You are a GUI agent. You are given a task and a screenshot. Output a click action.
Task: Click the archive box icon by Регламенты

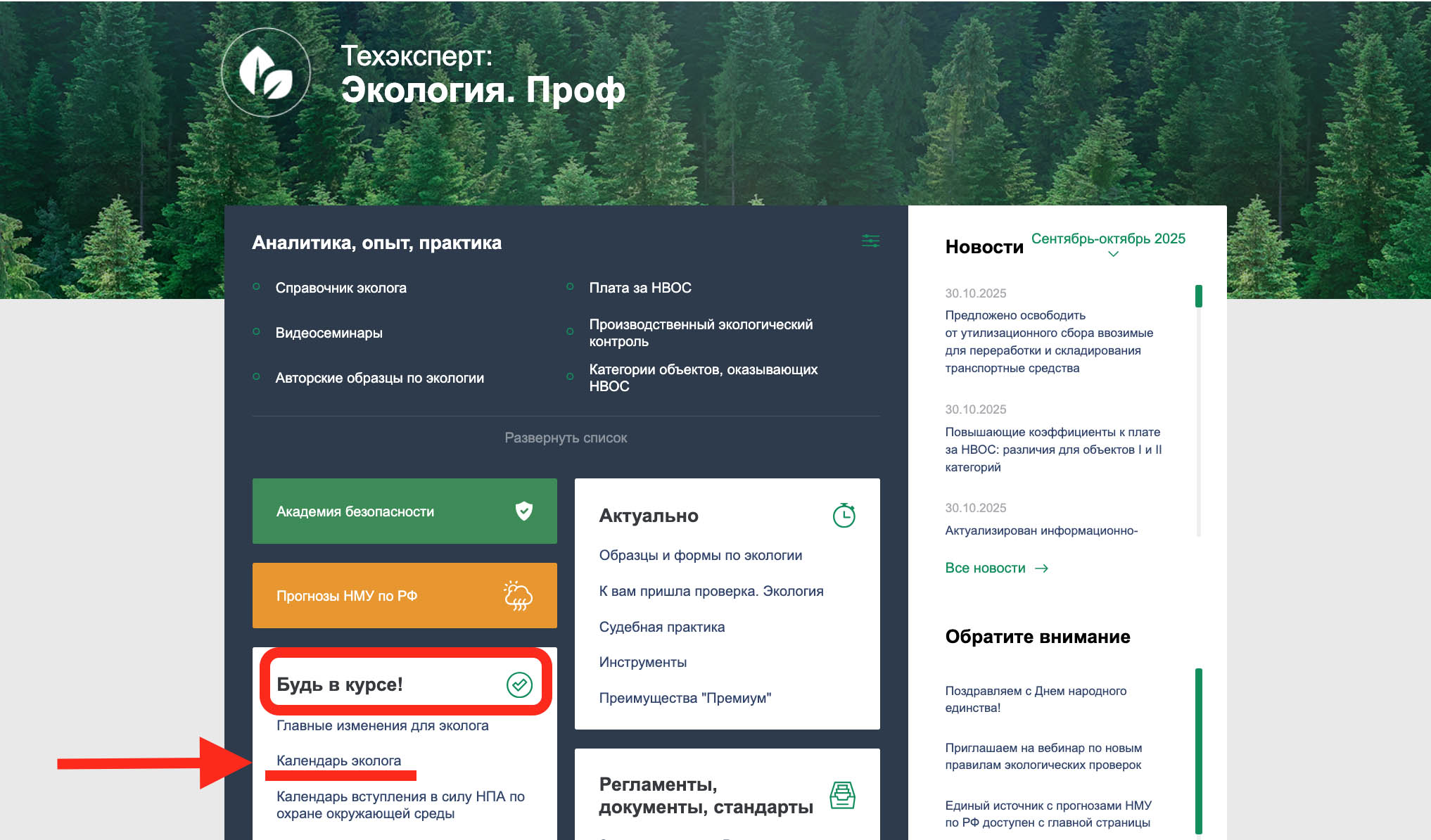click(842, 796)
